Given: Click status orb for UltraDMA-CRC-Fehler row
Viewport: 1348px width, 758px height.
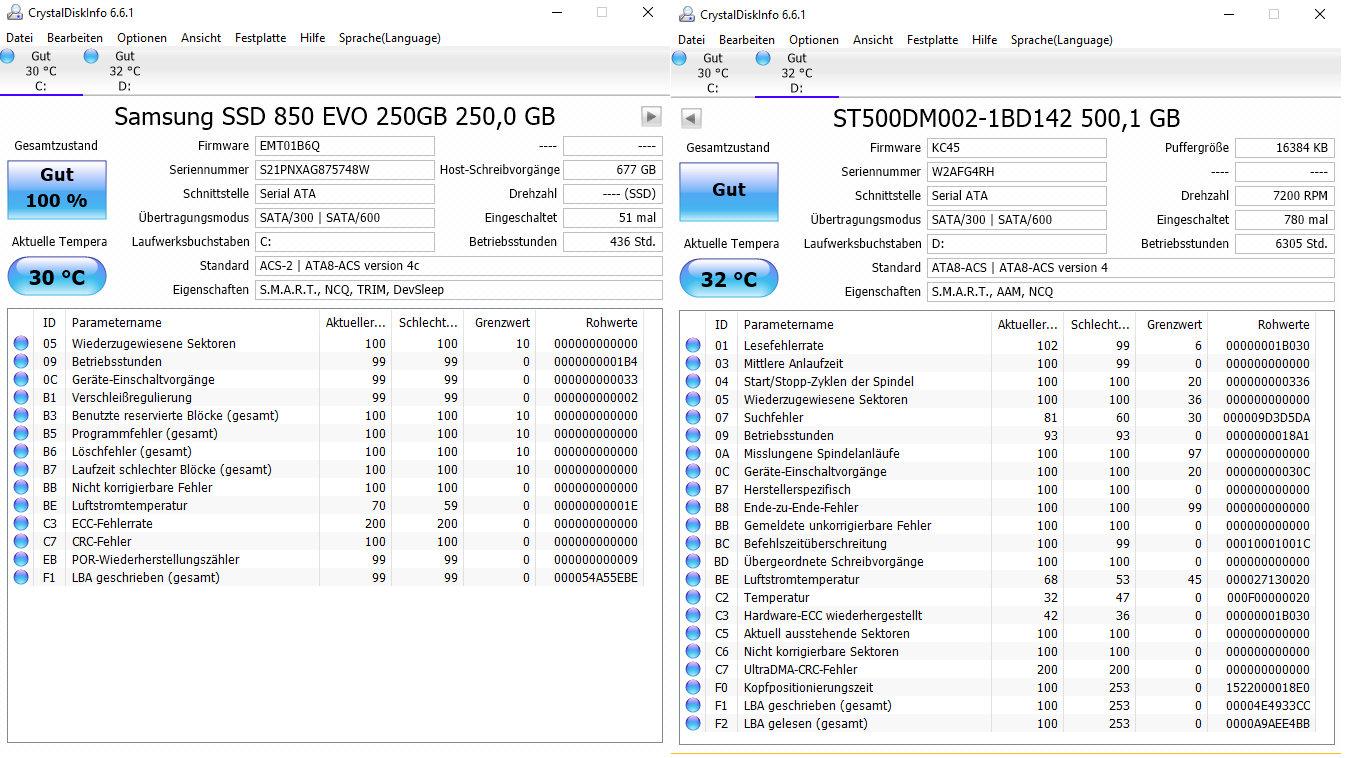Looking at the screenshot, I should [x=693, y=669].
